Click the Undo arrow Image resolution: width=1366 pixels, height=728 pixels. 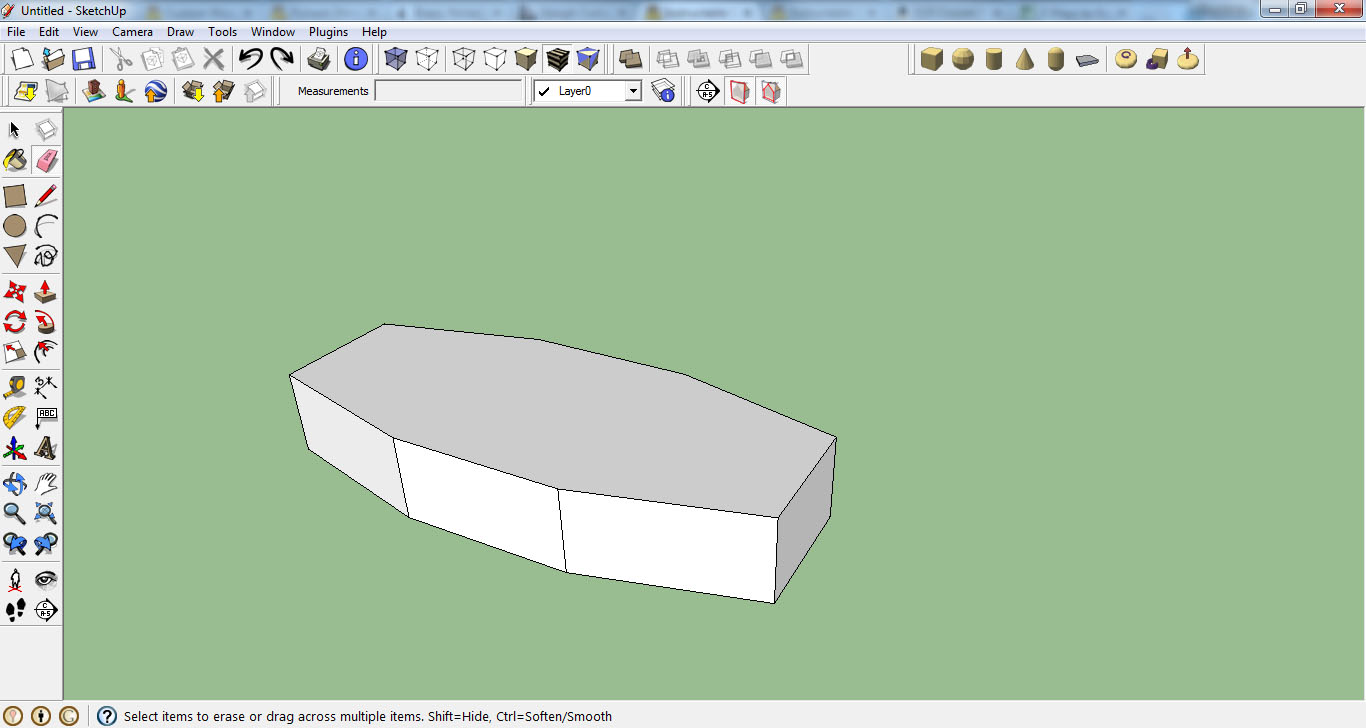(x=251, y=59)
